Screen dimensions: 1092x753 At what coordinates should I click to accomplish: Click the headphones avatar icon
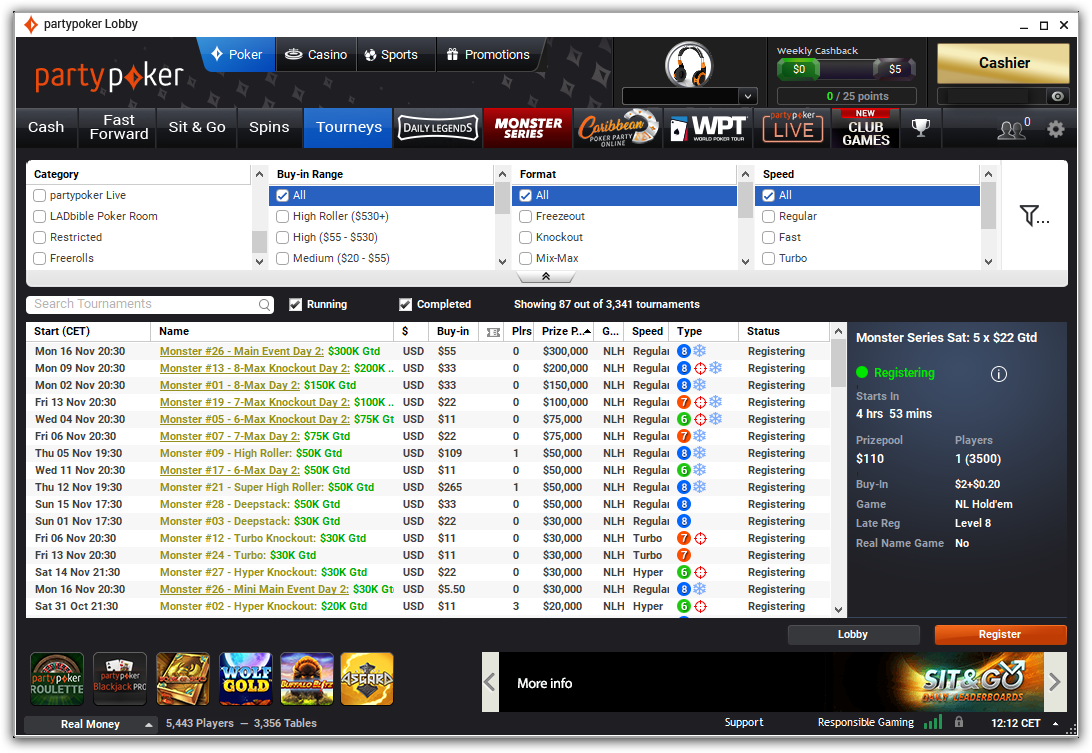pyautogui.click(x=689, y=64)
